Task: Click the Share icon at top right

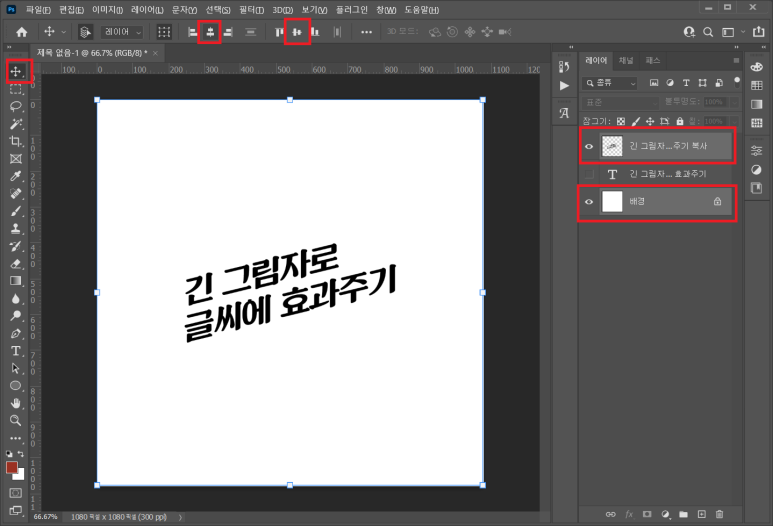Action: (x=758, y=32)
